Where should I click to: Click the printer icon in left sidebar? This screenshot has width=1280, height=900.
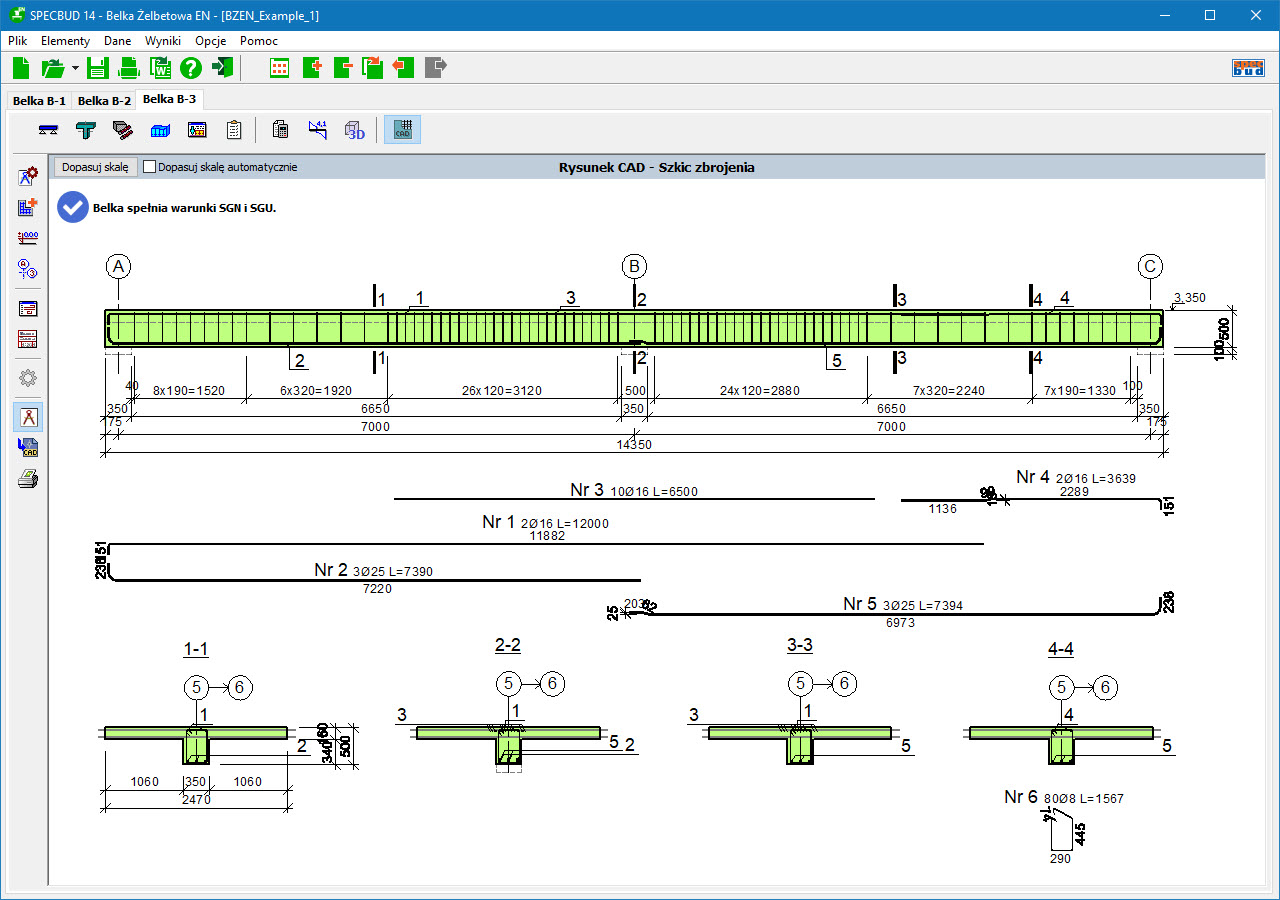pos(28,479)
